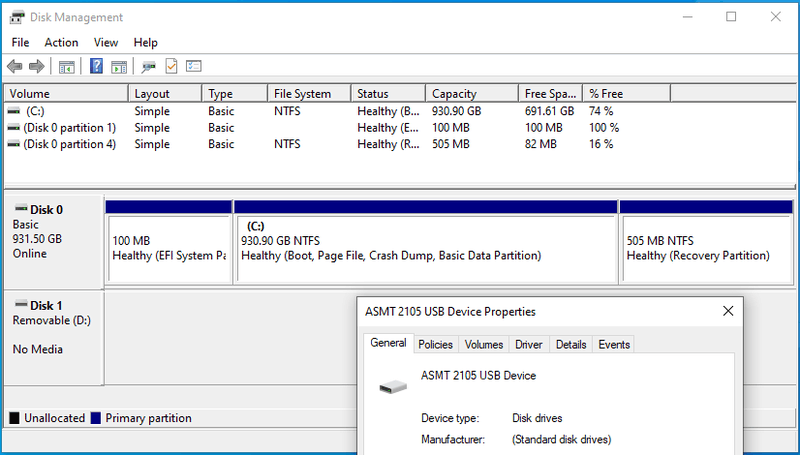Open the Help menu

click(x=145, y=42)
